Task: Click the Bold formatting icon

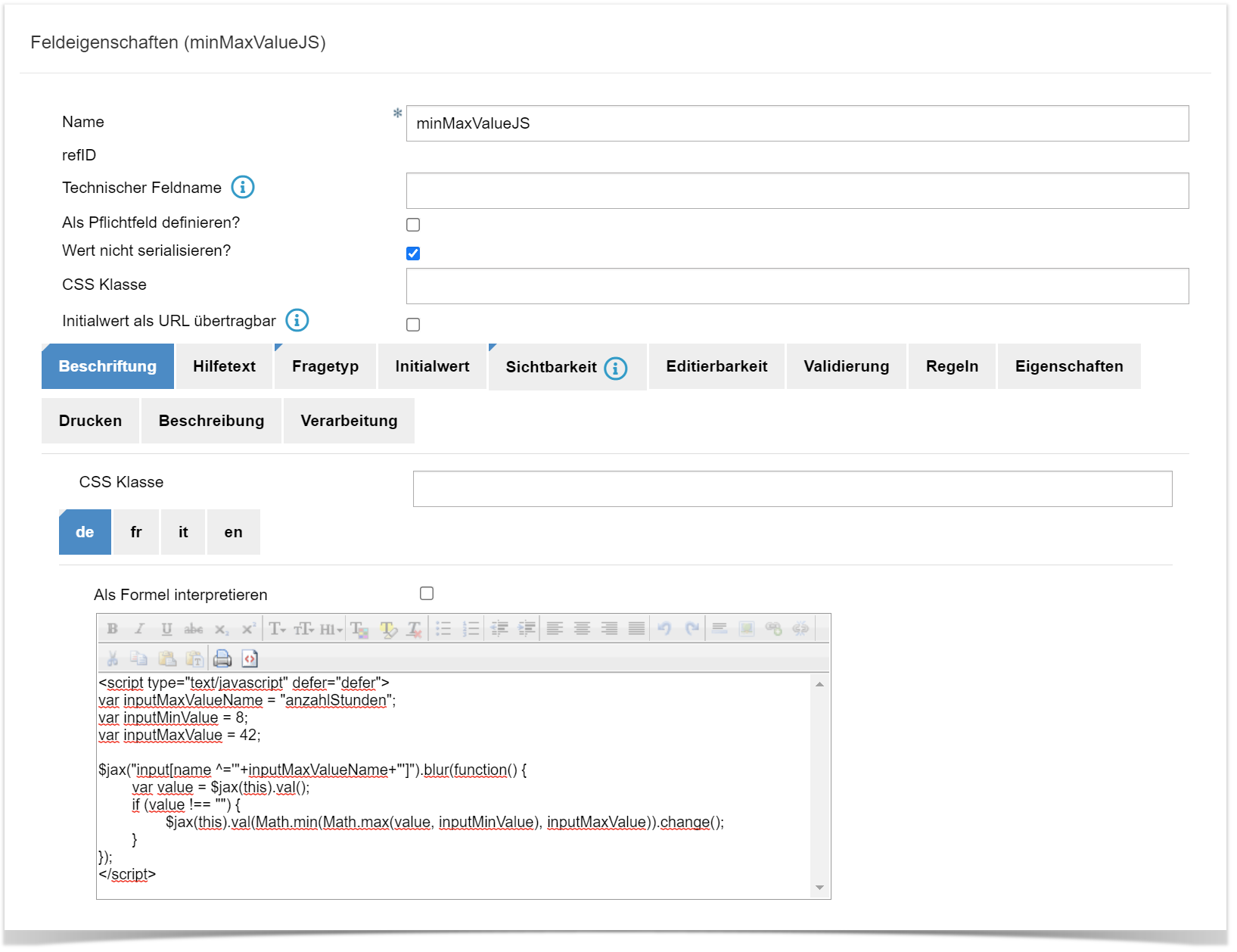Action: [x=113, y=629]
